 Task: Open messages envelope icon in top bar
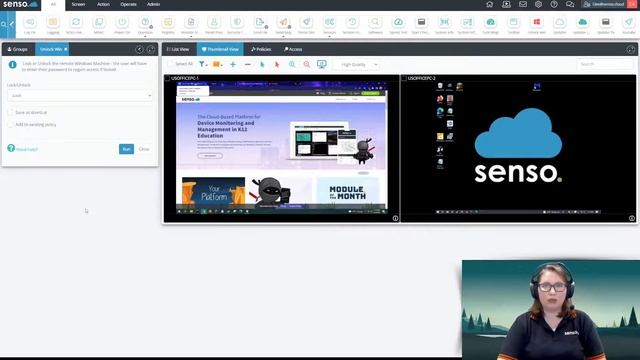pyautogui.click(x=522, y=4)
